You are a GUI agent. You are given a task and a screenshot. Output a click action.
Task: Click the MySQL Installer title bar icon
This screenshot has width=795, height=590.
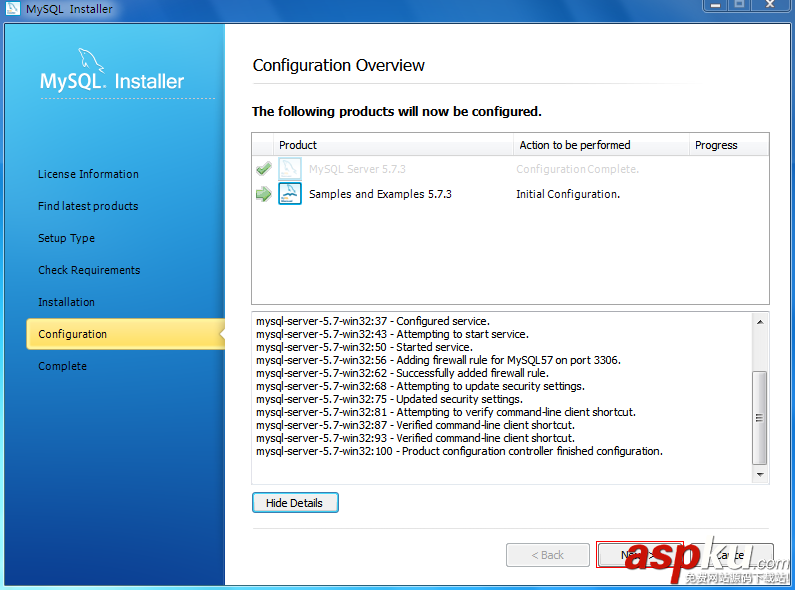(13, 8)
